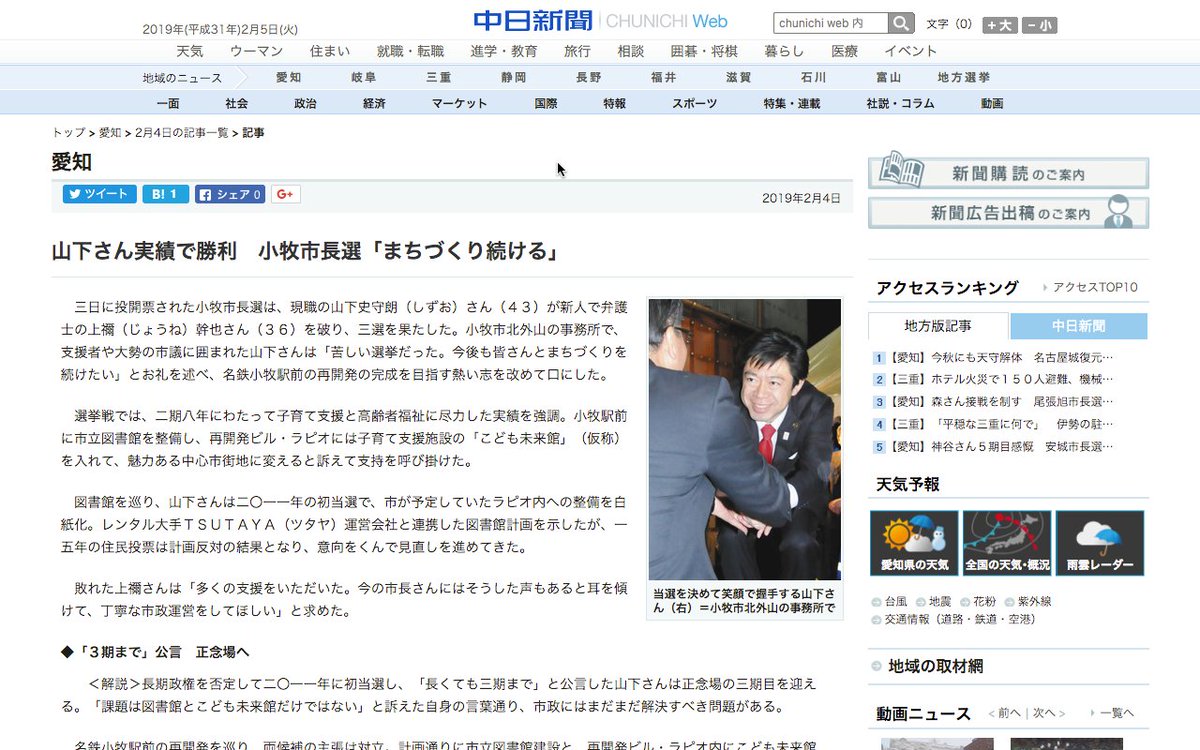Select 石川 regional news
This screenshot has width=1200, height=750.
pos(814,77)
